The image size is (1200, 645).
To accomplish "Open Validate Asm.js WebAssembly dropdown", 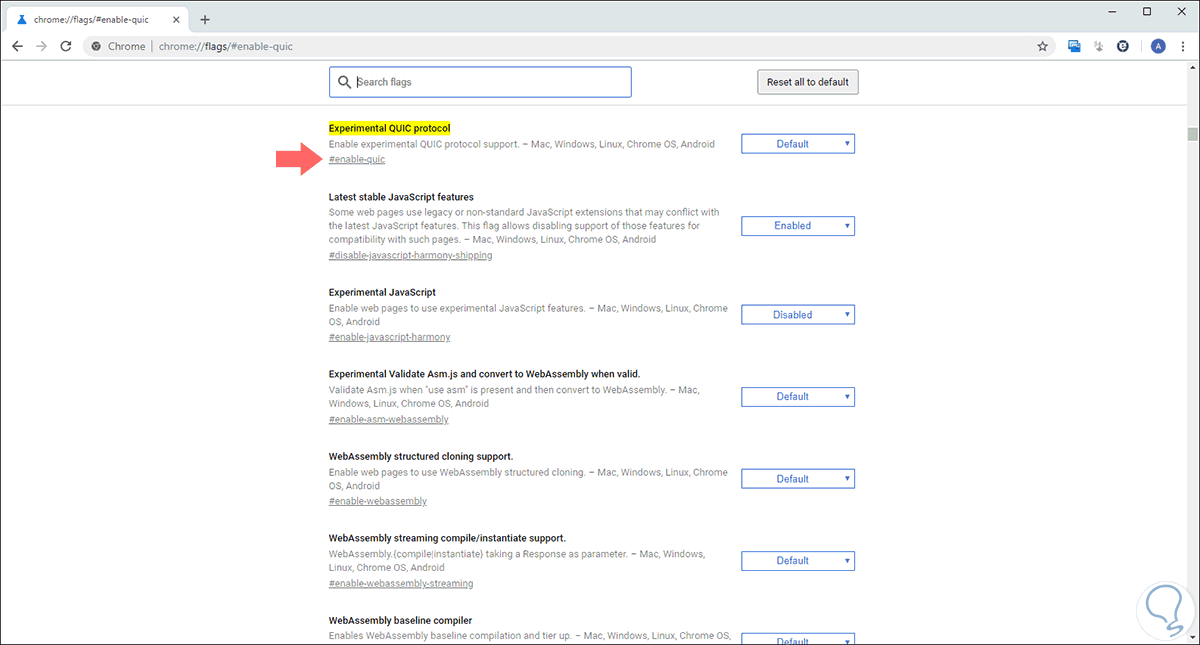I will 797,397.
